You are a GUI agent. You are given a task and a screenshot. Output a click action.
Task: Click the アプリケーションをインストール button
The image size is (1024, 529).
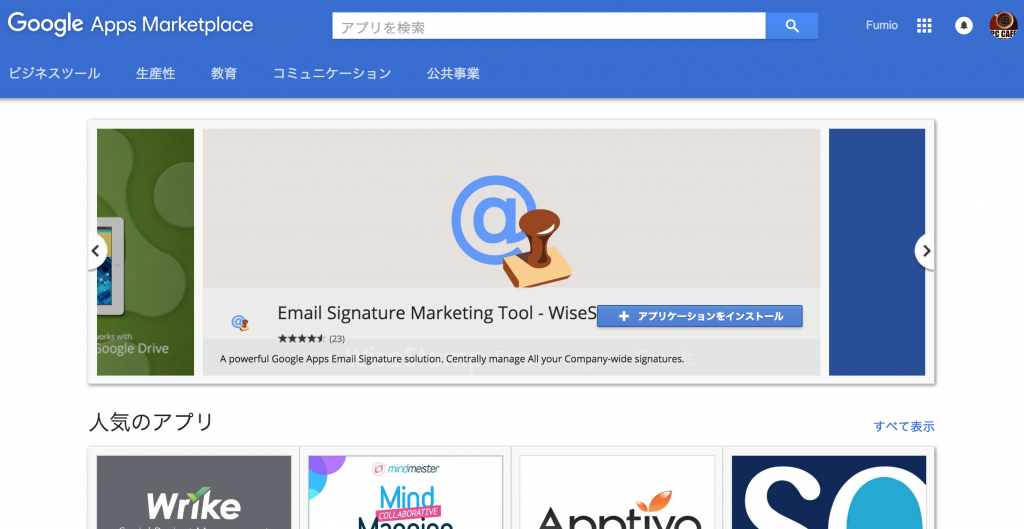coord(700,316)
